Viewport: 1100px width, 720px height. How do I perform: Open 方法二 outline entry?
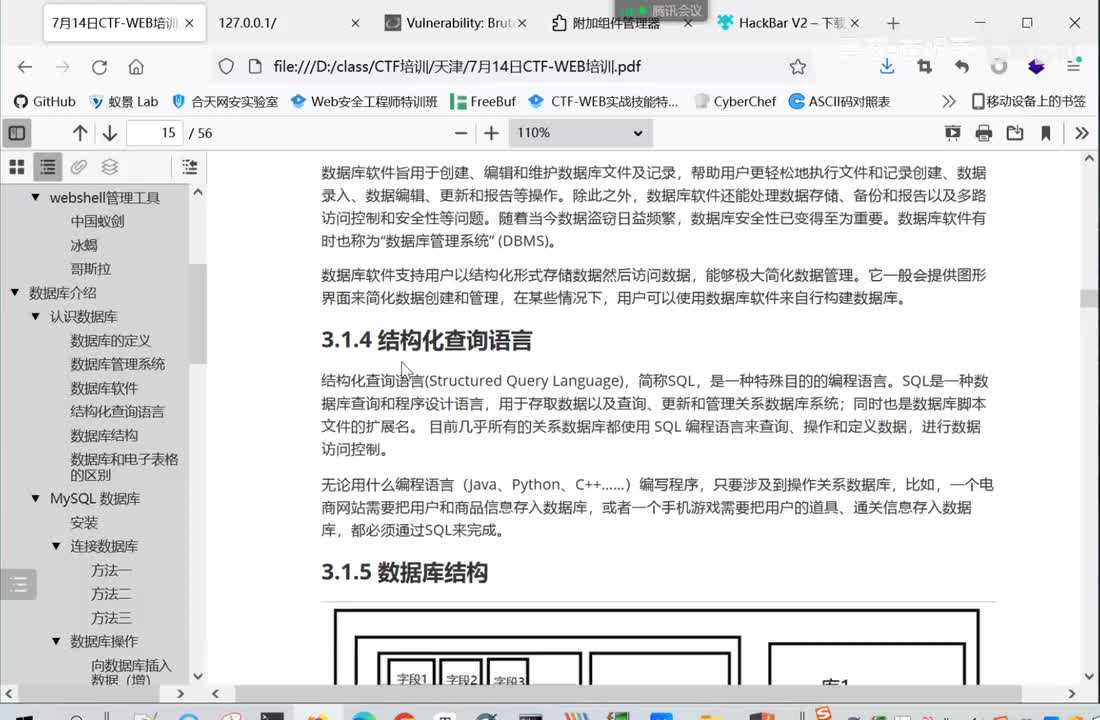pos(111,594)
